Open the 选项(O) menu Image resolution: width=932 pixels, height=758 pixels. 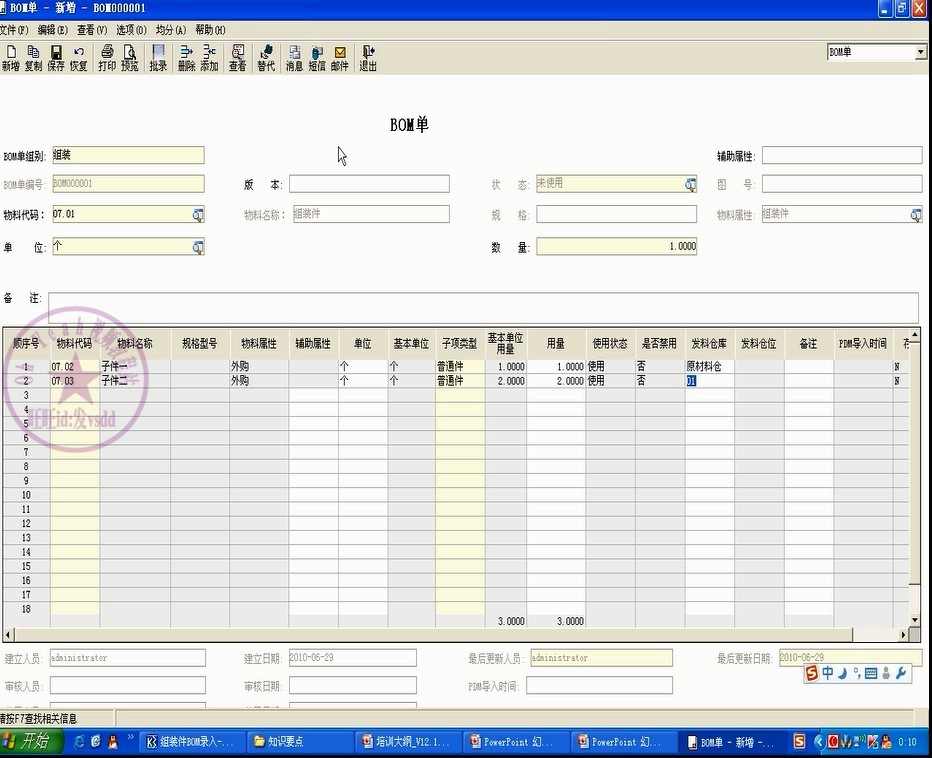(x=131, y=30)
